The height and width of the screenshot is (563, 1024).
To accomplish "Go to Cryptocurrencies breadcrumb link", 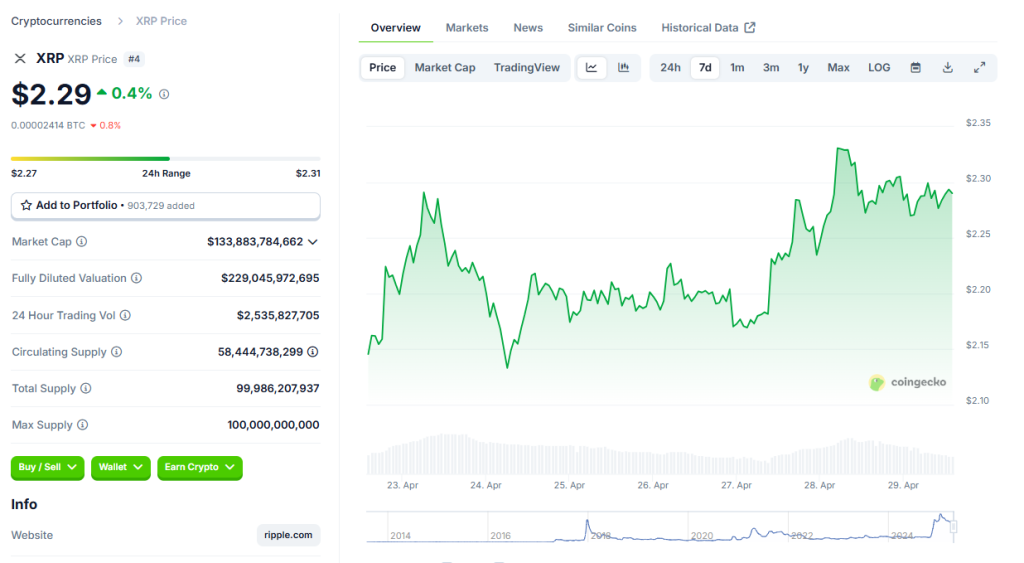I will 56,22.
